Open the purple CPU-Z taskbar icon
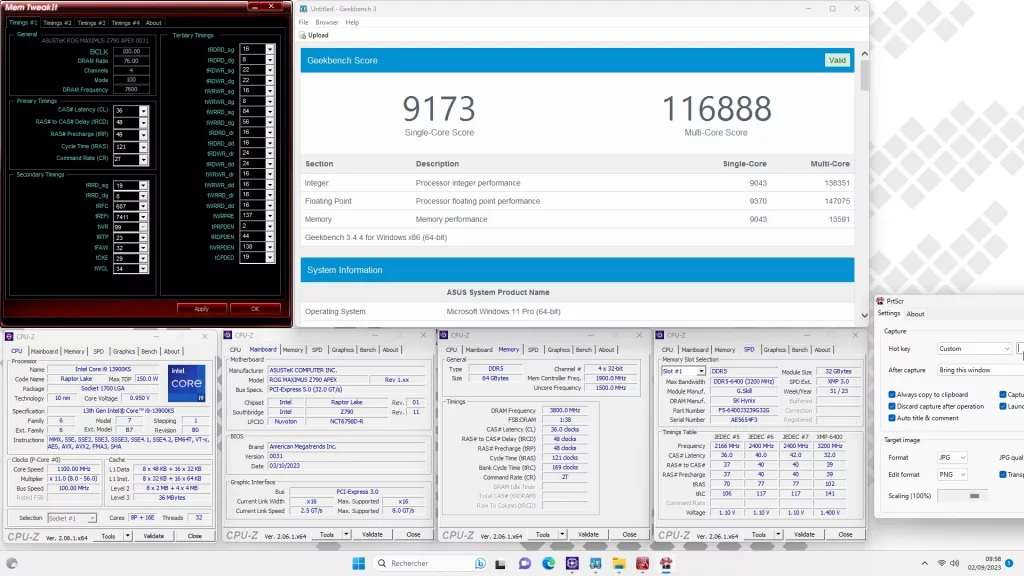Viewport: 1024px width, 576px height. pyautogui.click(x=572, y=564)
